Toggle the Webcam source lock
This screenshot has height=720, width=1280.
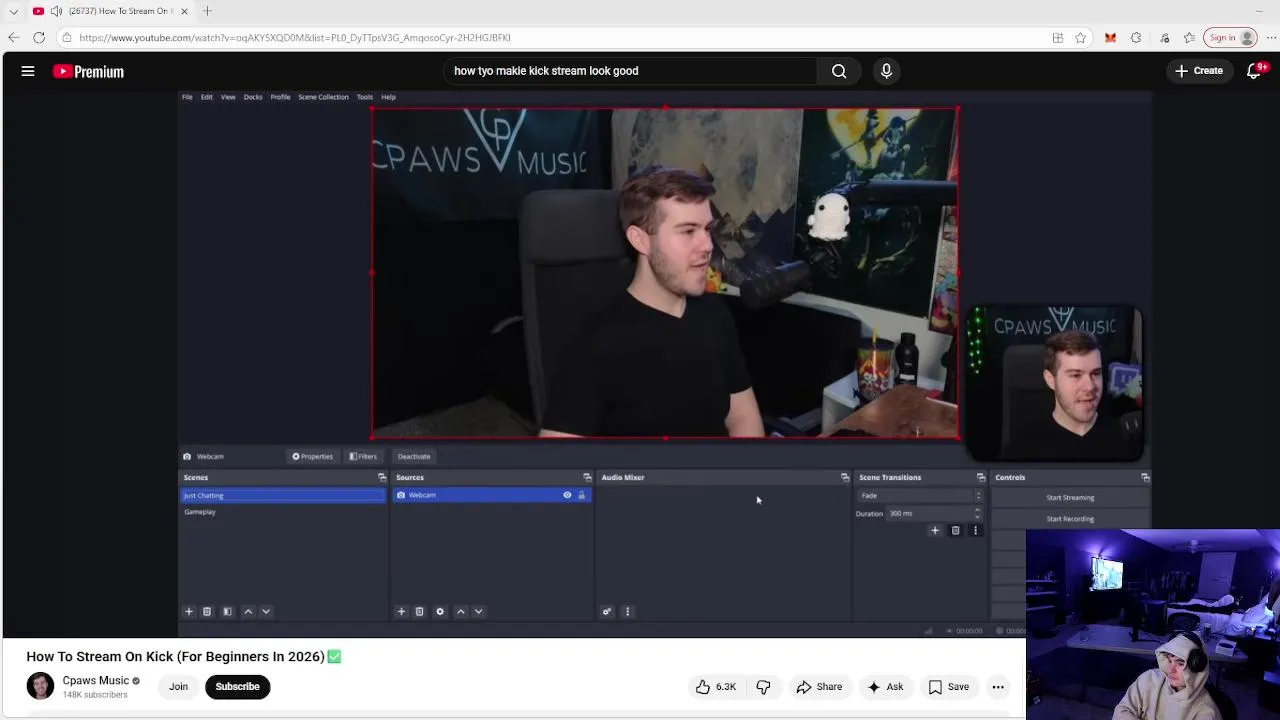click(x=581, y=495)
